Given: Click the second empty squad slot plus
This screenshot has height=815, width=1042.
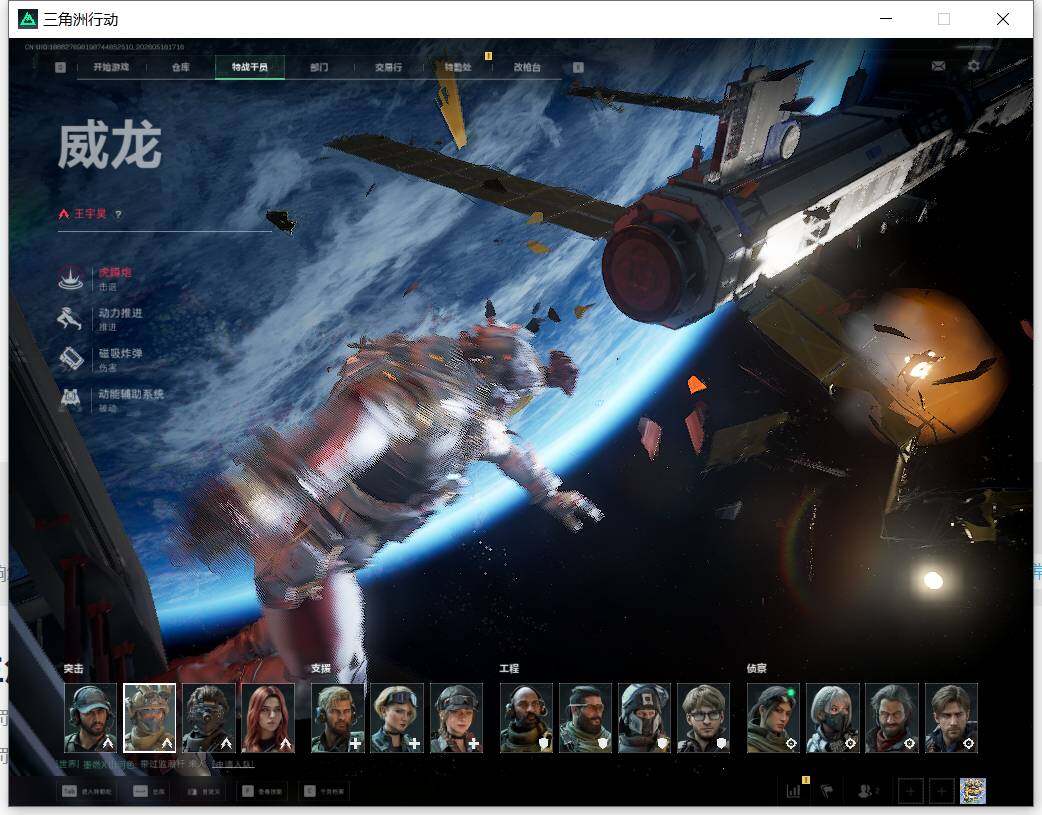Looking at the screenshot, I should click(x=942, y=792).
